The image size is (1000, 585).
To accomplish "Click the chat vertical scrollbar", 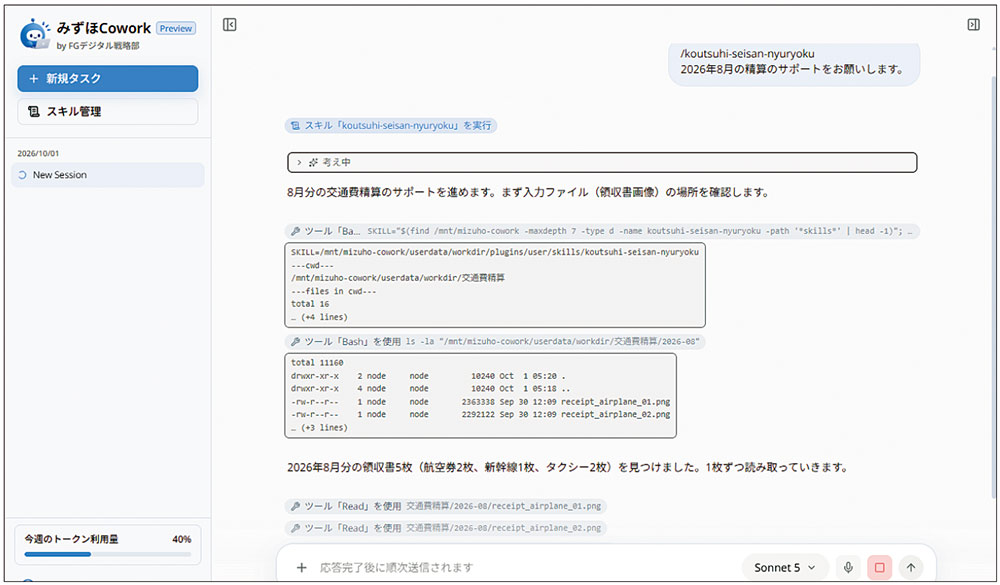I will point(994,287).
